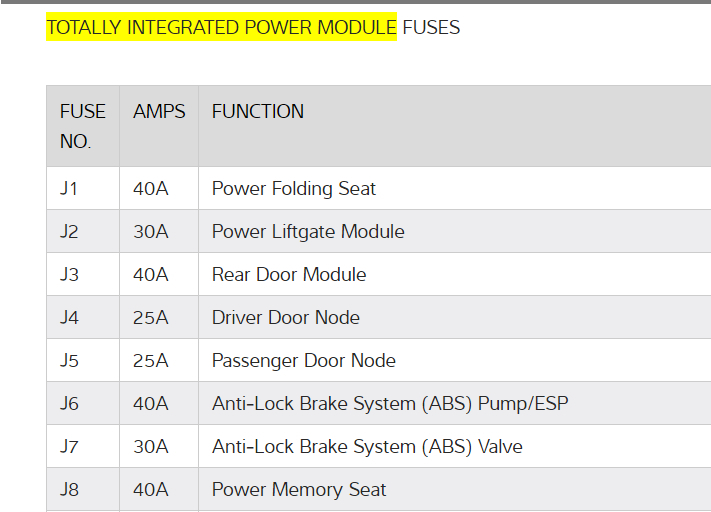Click the FUNCTION column header

coord(258,112)
